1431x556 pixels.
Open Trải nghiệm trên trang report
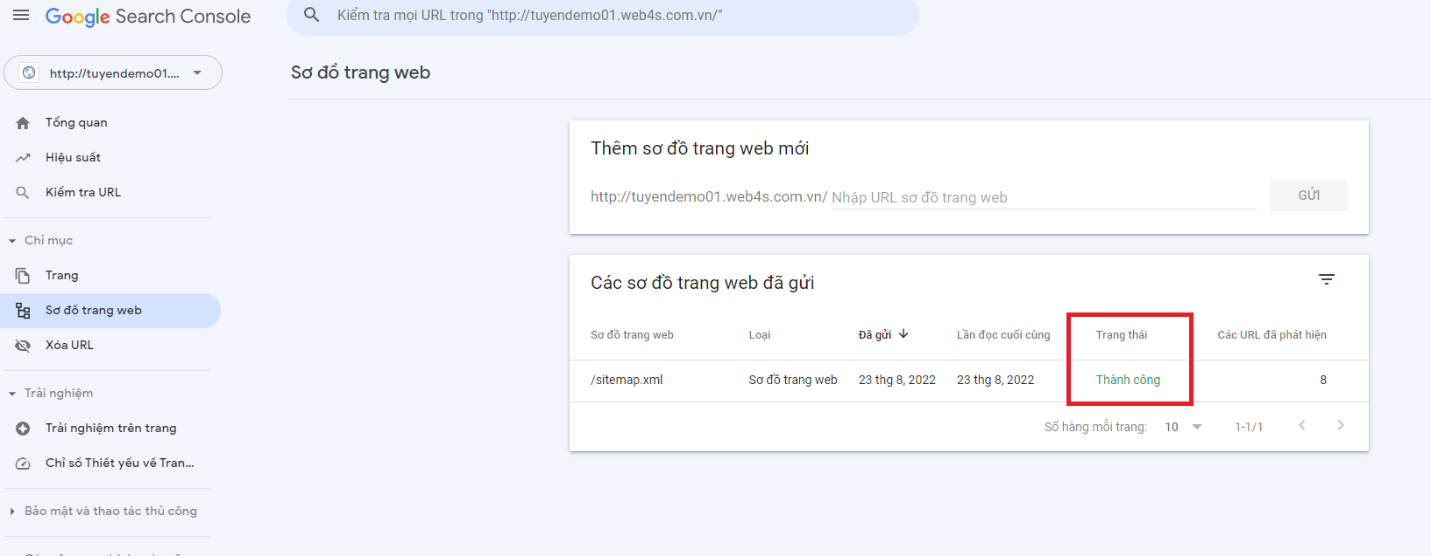110,429
